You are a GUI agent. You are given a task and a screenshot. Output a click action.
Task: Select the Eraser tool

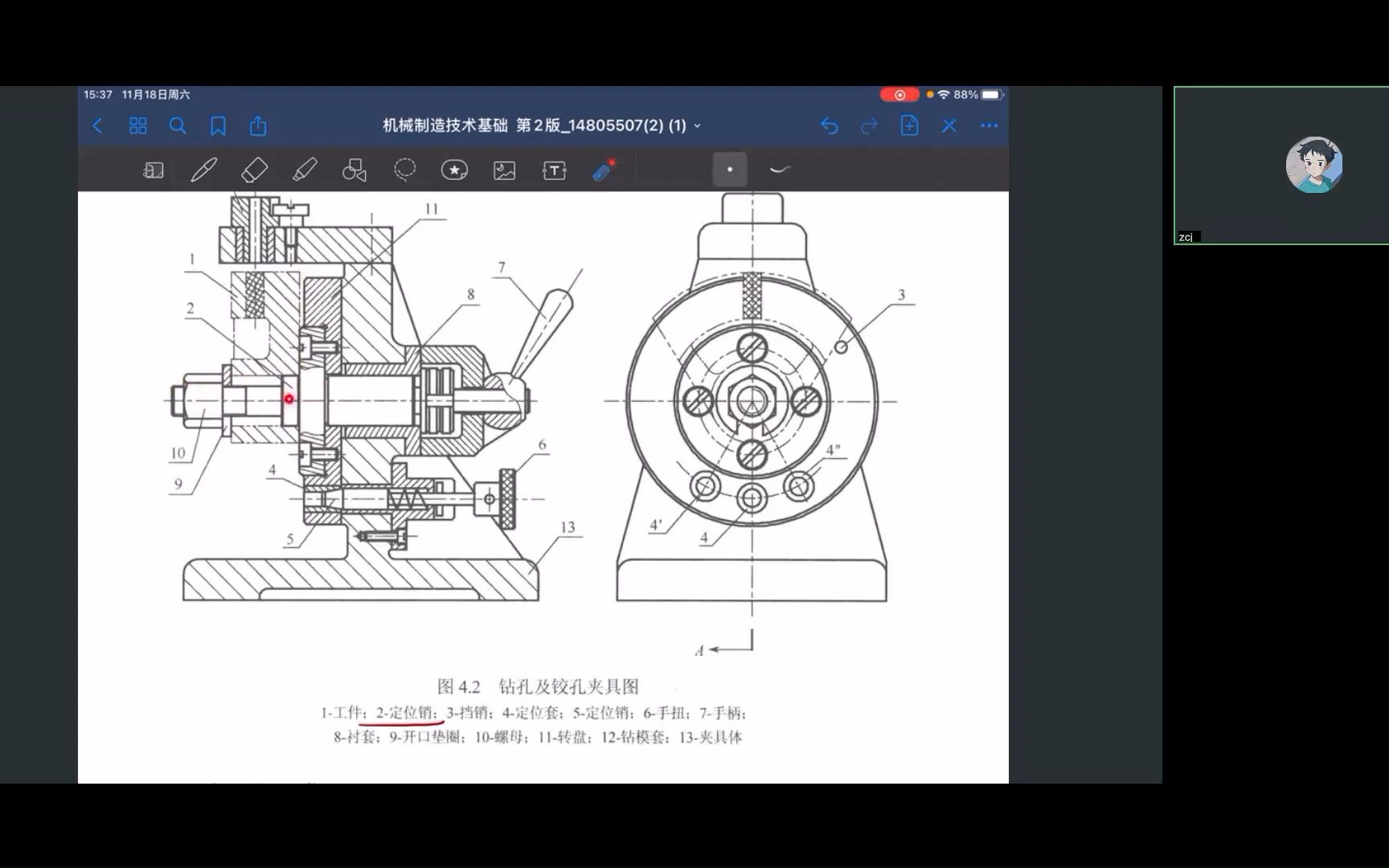click(254, 170)
